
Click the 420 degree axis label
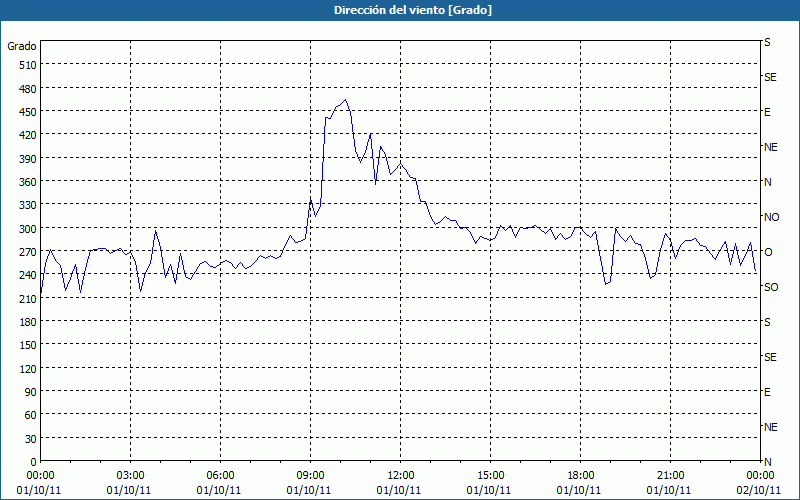click(28, 135)
